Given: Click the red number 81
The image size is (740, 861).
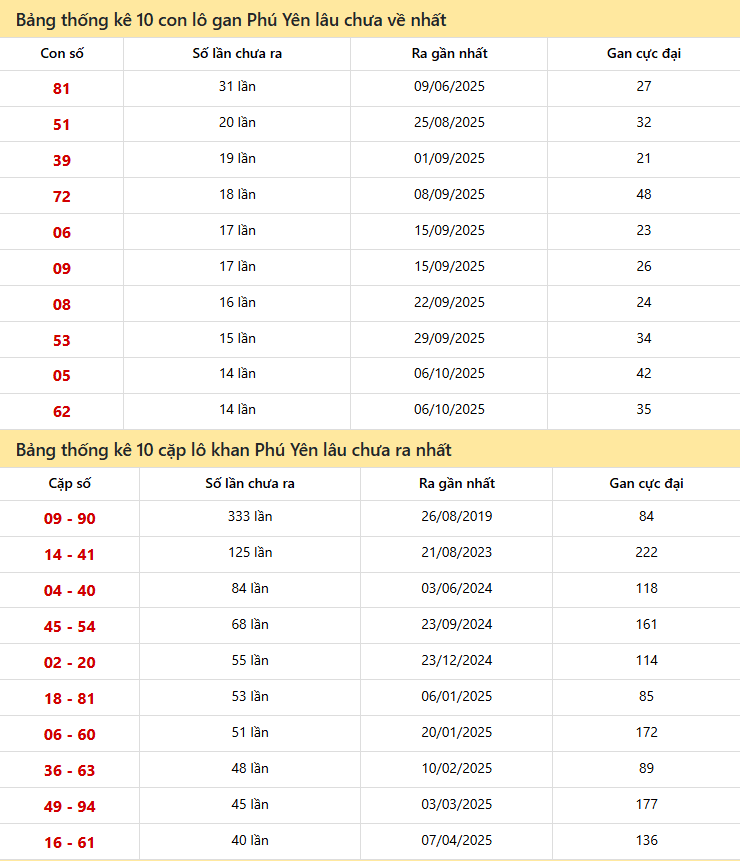Looking at the screenshot, I should tap(62, 89).
